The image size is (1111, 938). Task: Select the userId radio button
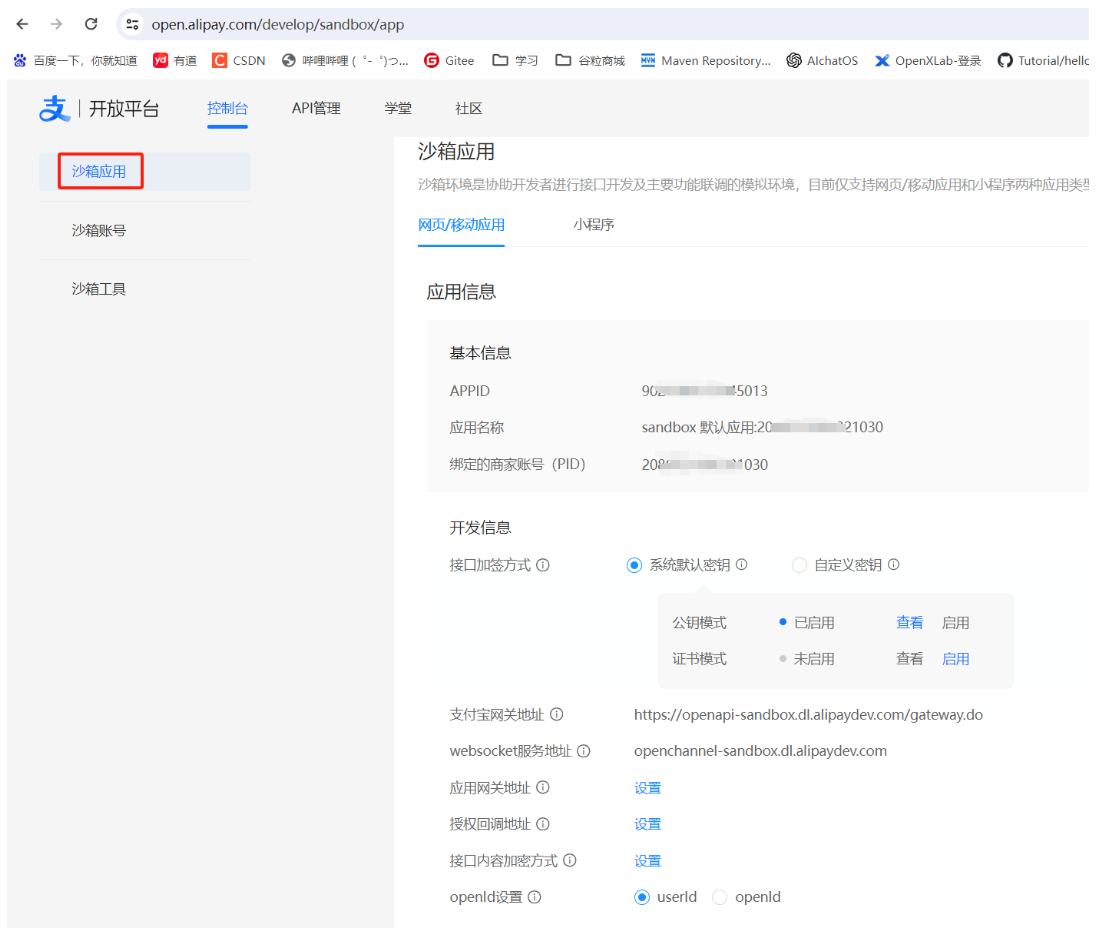[642, 898]
